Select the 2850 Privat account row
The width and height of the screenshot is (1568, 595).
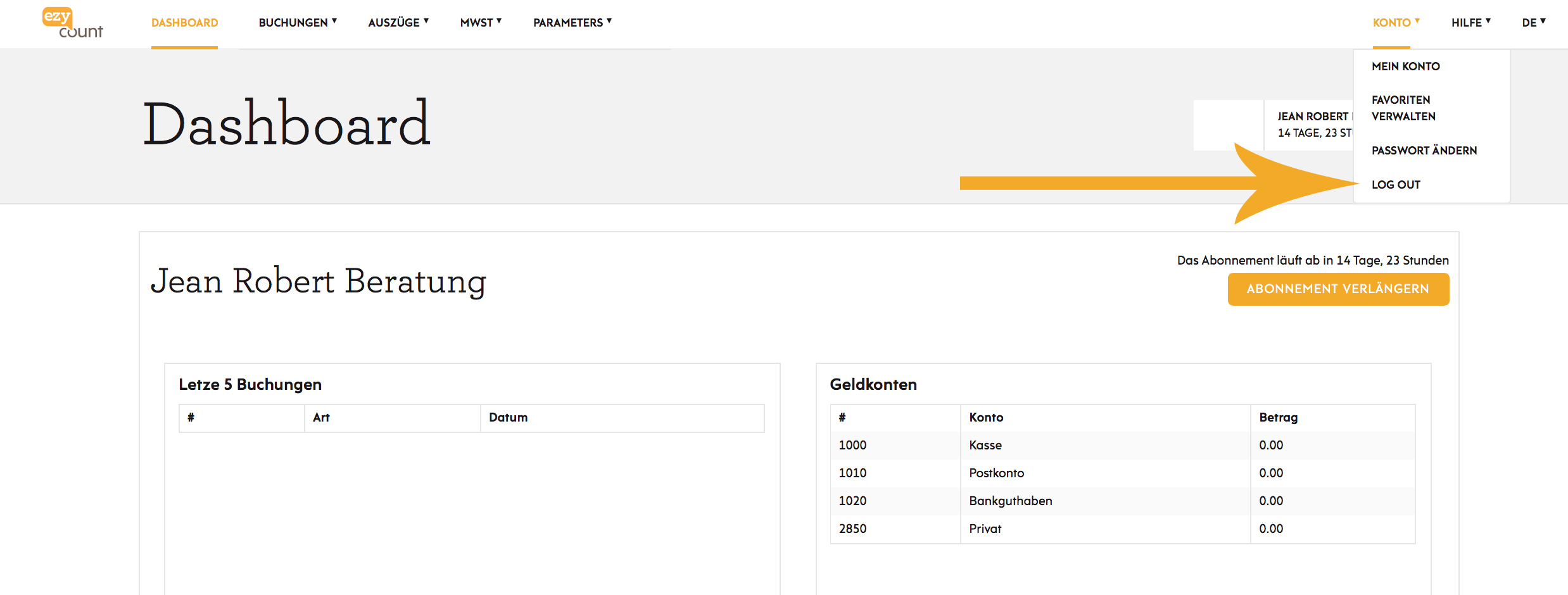1122,529
